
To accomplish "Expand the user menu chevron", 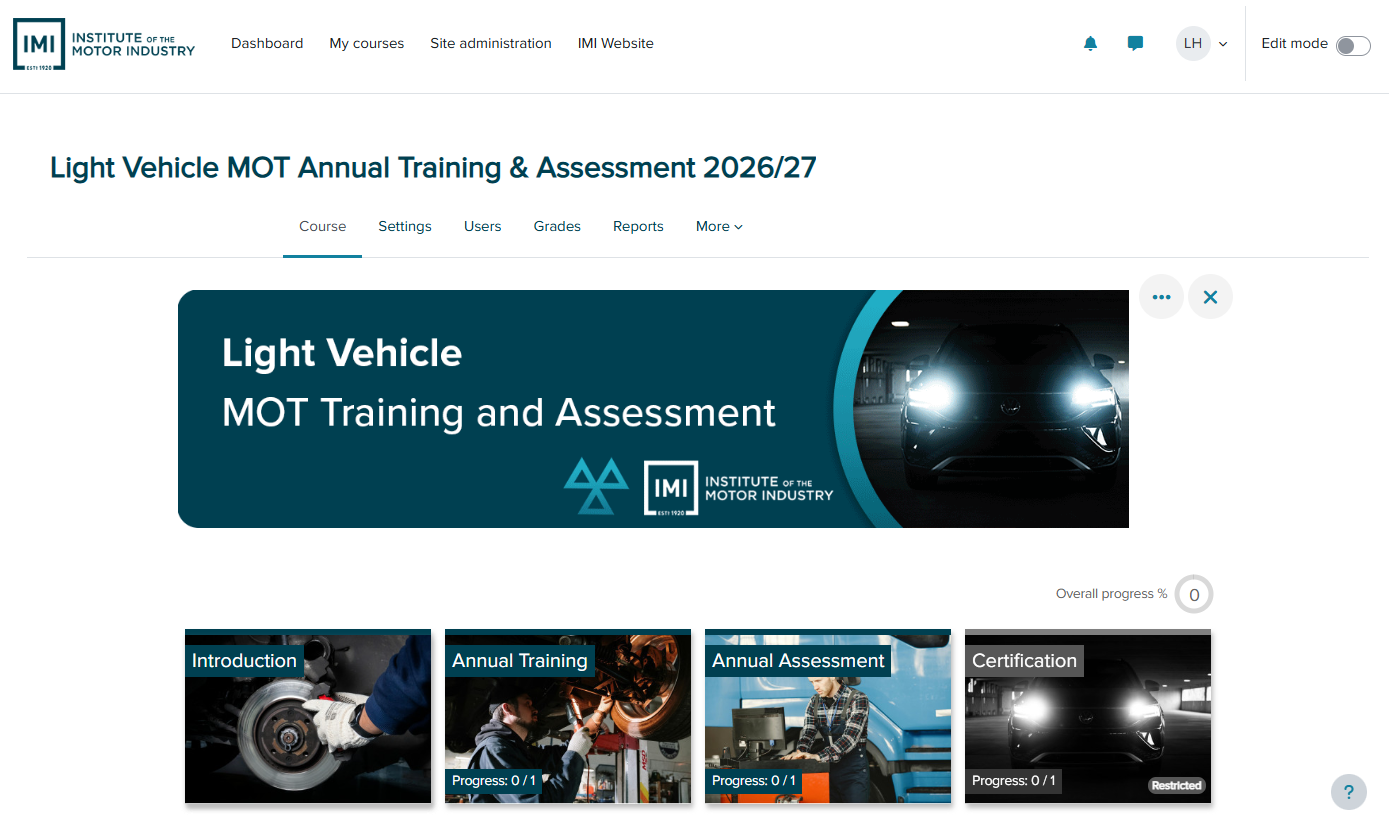I will point(1223,44).
